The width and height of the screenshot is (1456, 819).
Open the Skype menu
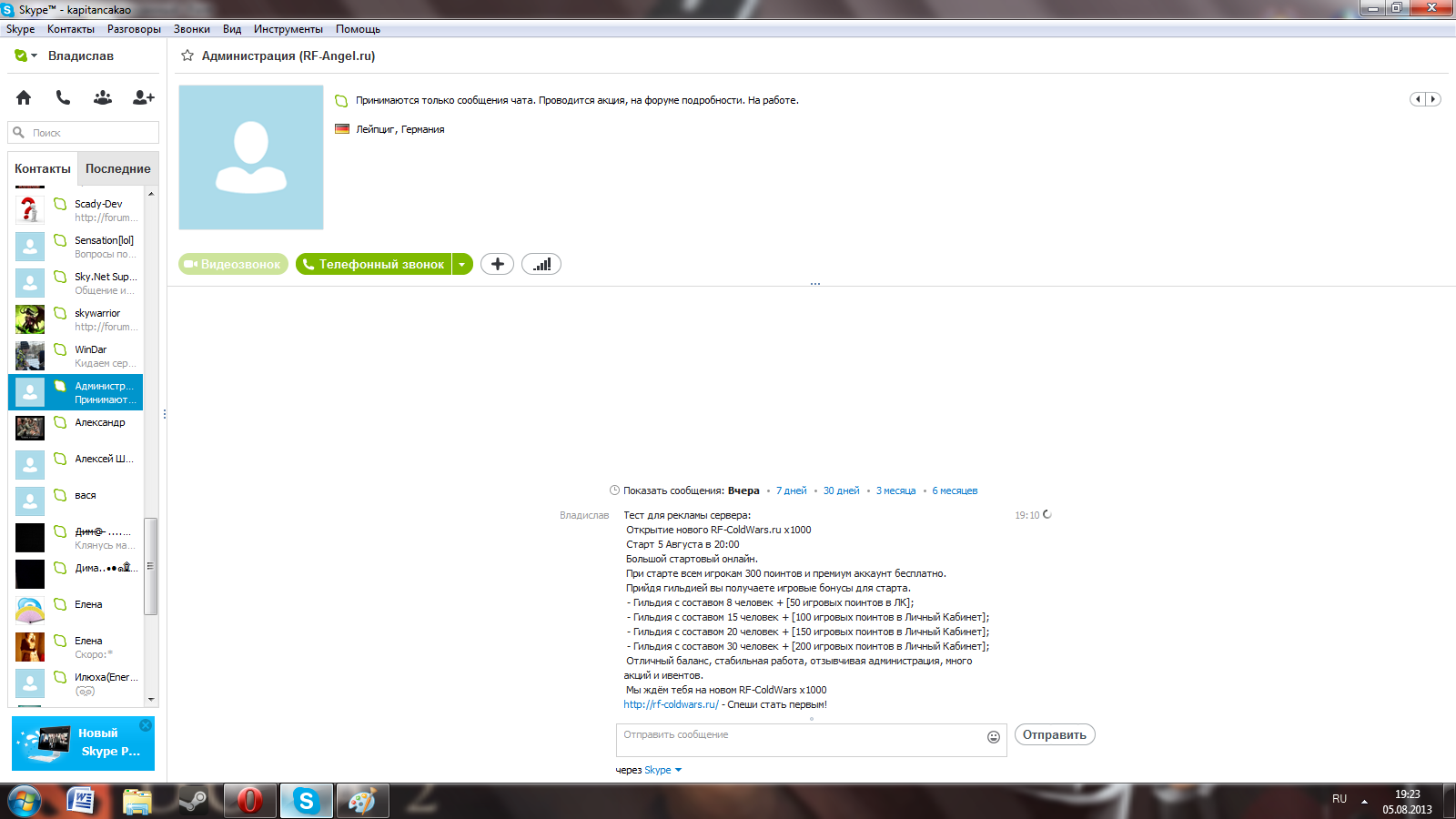coord(20,29)
